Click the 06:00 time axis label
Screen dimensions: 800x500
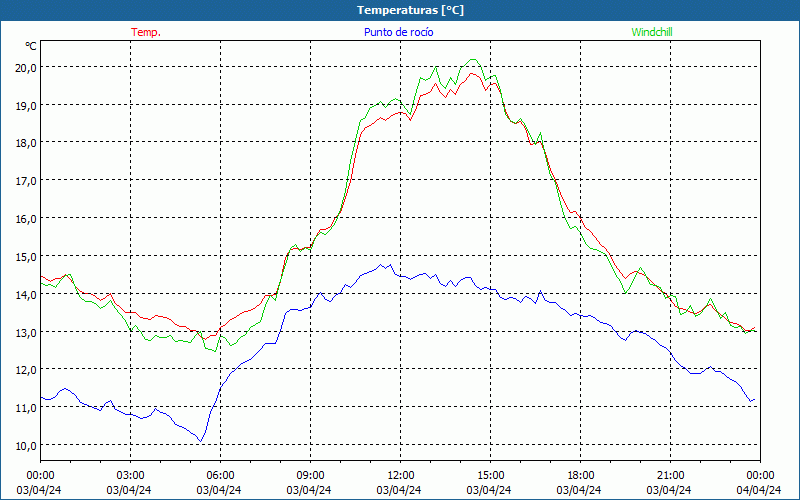220,476
